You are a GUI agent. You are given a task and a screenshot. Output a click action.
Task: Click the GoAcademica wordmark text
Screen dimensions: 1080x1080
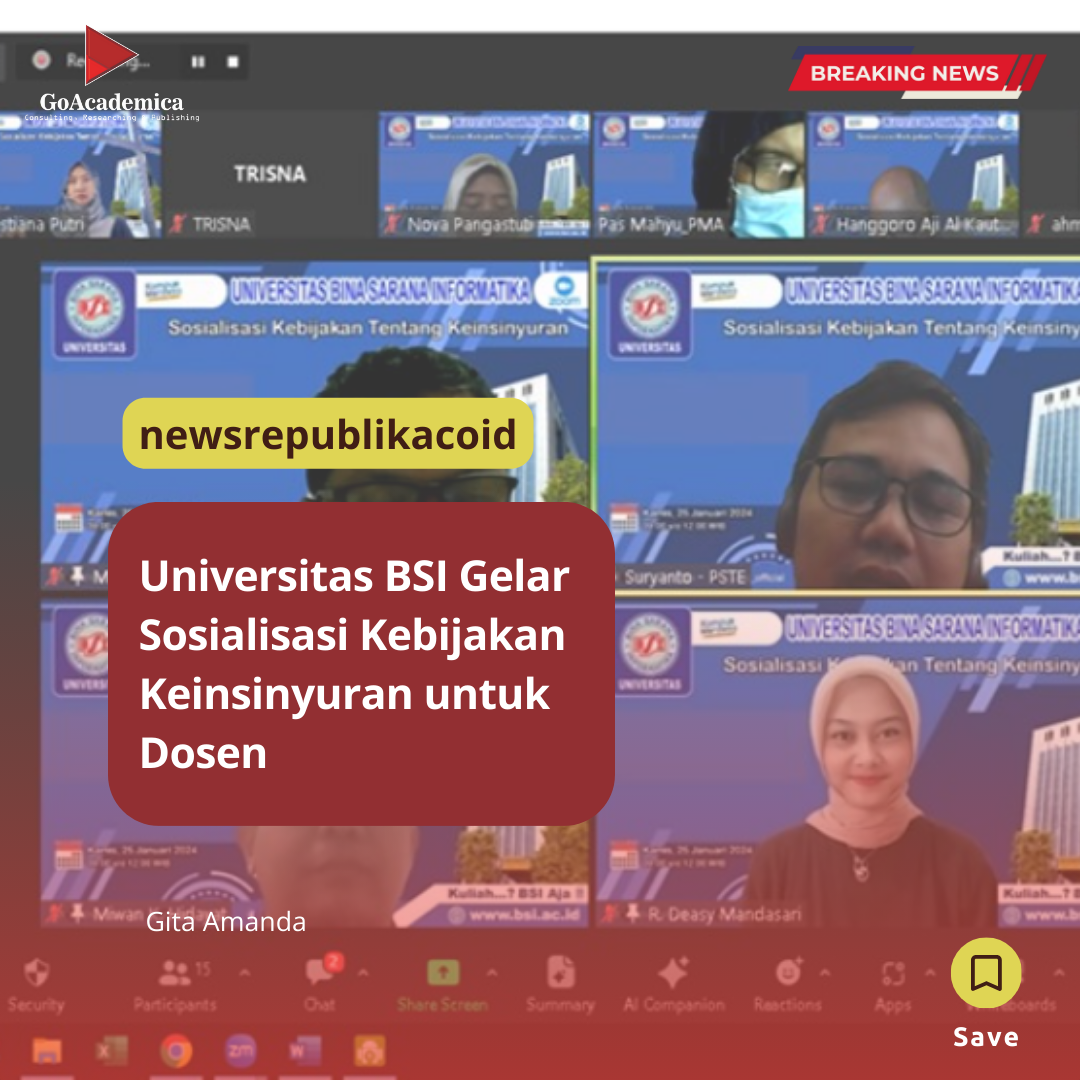(x=112, y=102)
